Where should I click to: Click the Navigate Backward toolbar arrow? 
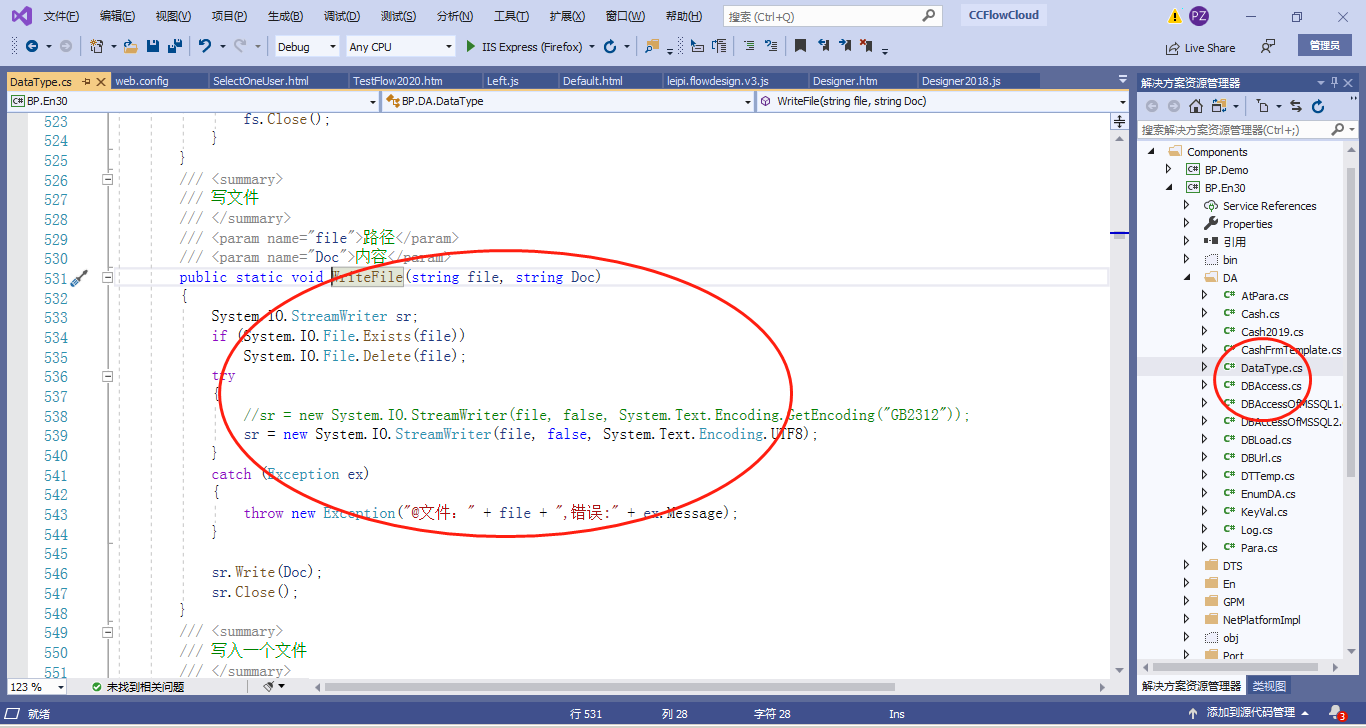point(32,47)
